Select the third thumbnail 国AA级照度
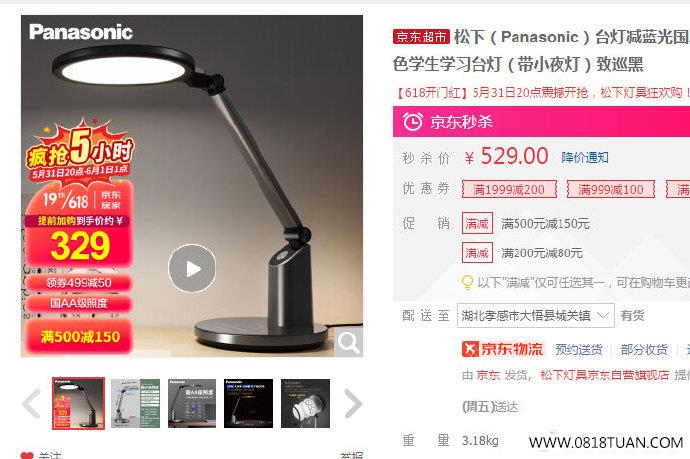690x459 pixels. pyautogui.click(x=192, y=403)
